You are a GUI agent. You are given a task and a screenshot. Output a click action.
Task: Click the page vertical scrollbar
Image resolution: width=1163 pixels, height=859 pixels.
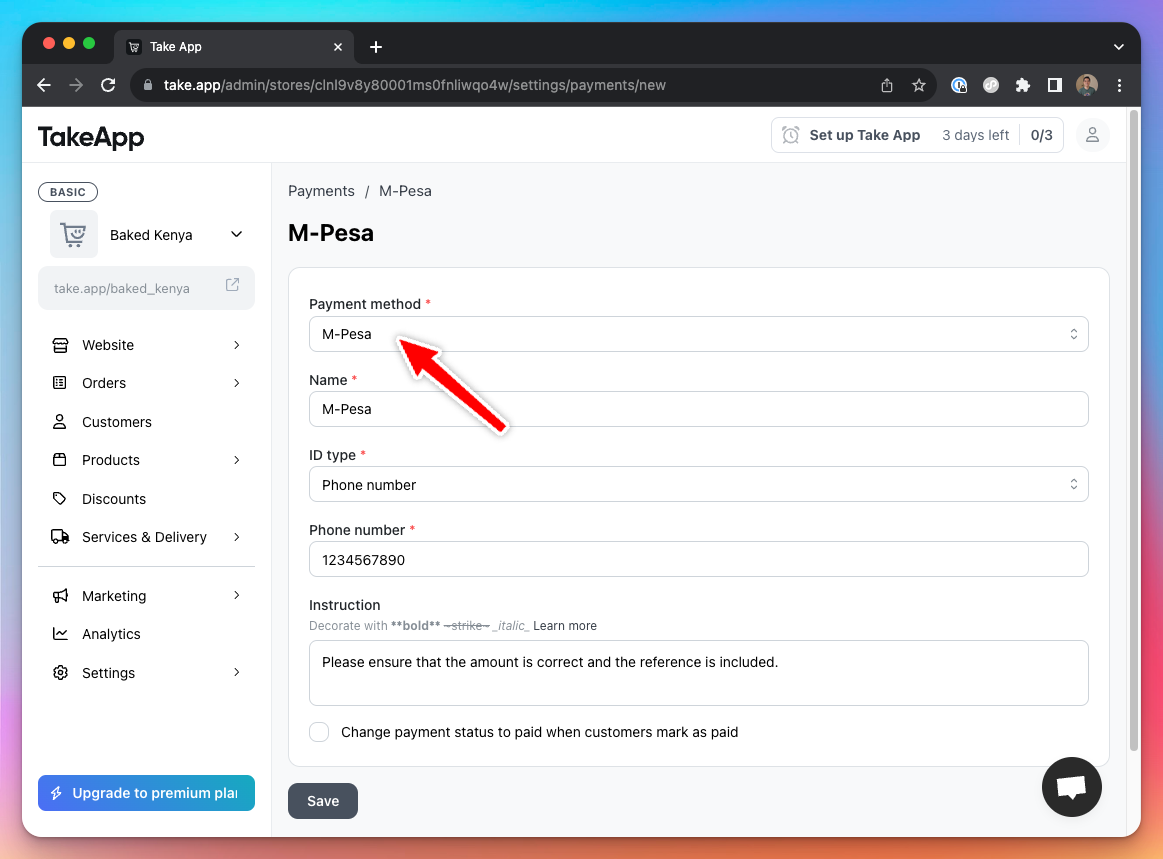1133,430
